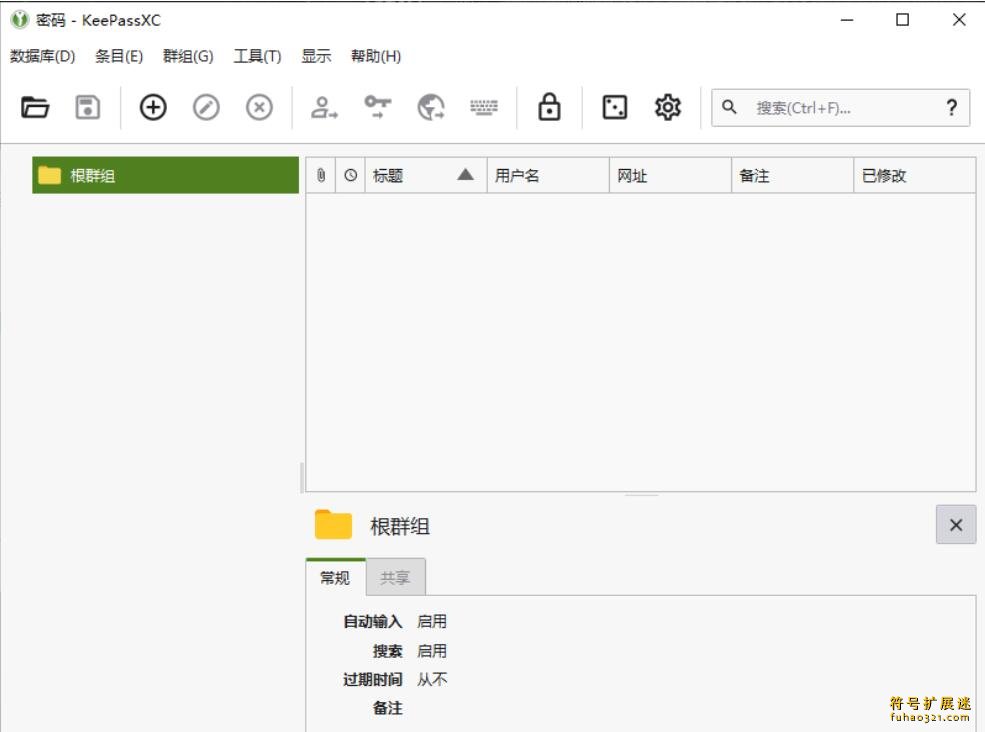This screenshot has width=985, height=732.
Task: Click the search magnifier icon
Action: point(729,107)
